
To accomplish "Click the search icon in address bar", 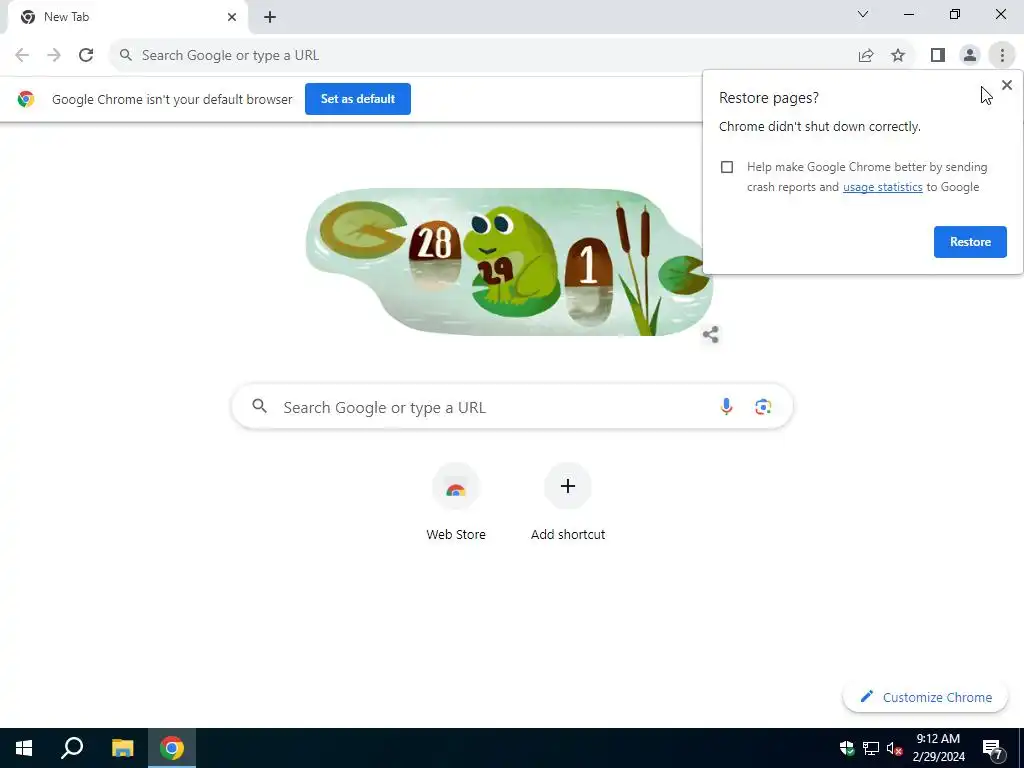I will pos(126,56).
